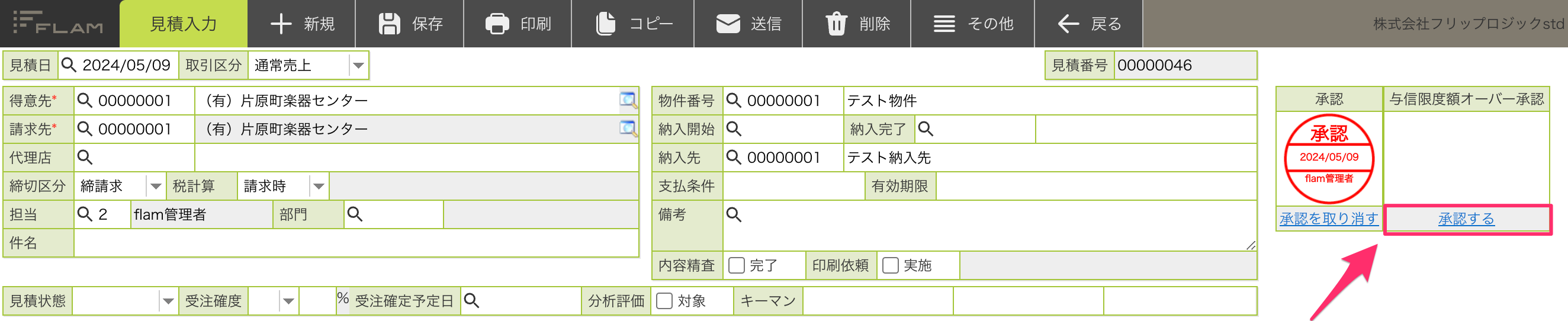Click 与信限度額オーバー承認 header

coord(1466,99)
